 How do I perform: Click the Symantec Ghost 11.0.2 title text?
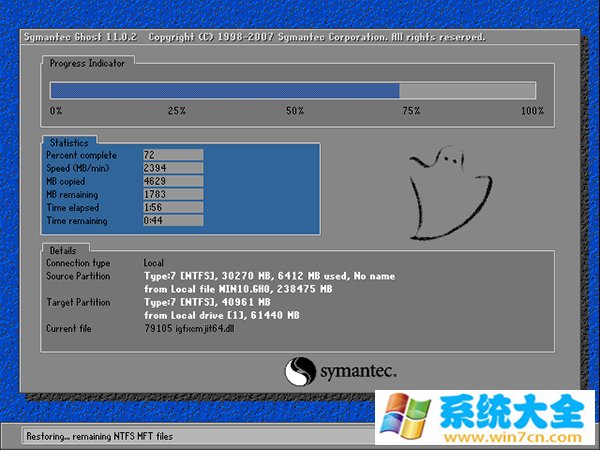click(x=80, y=37)
